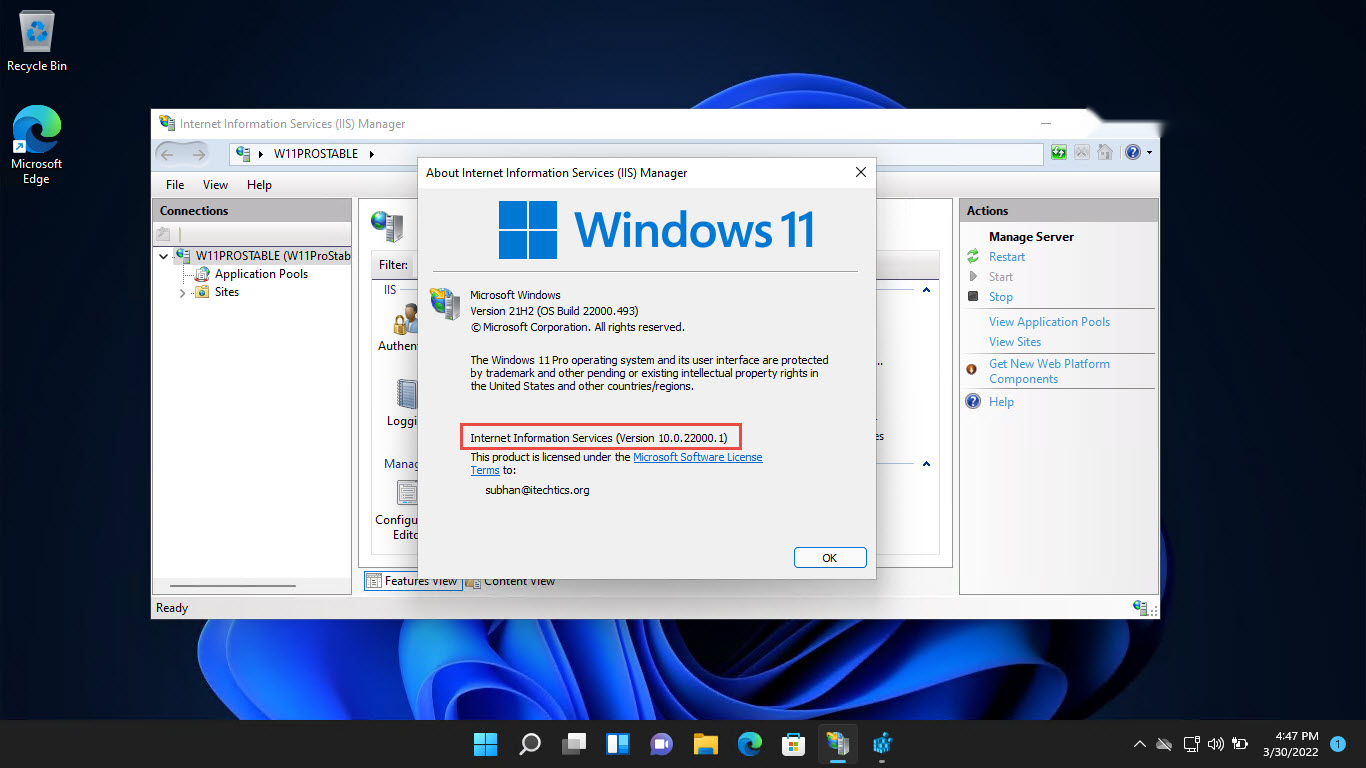
Task: Open Chat on the taskbar
Action: (661, 744)
